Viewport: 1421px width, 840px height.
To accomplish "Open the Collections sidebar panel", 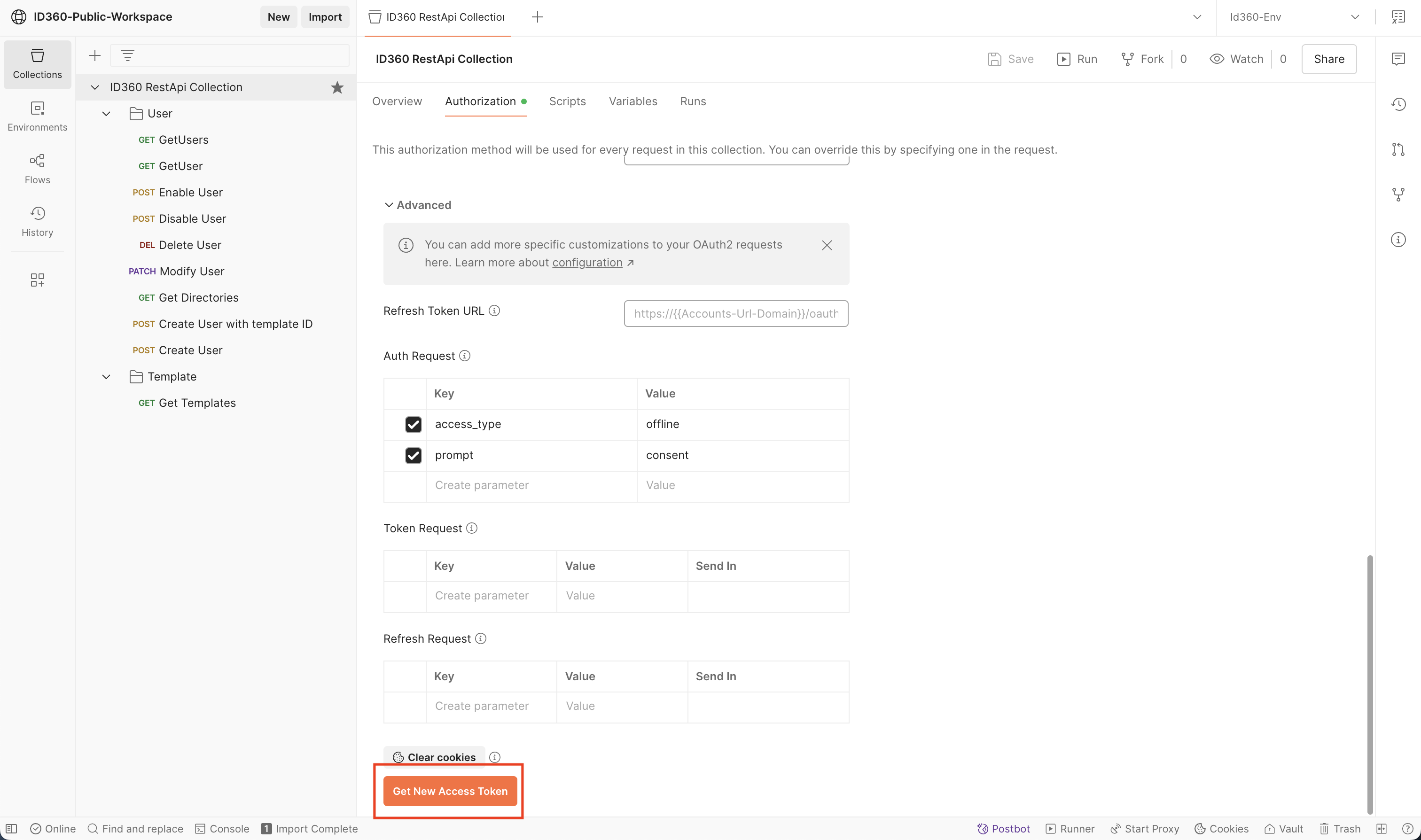I will (x=38, y=64).
